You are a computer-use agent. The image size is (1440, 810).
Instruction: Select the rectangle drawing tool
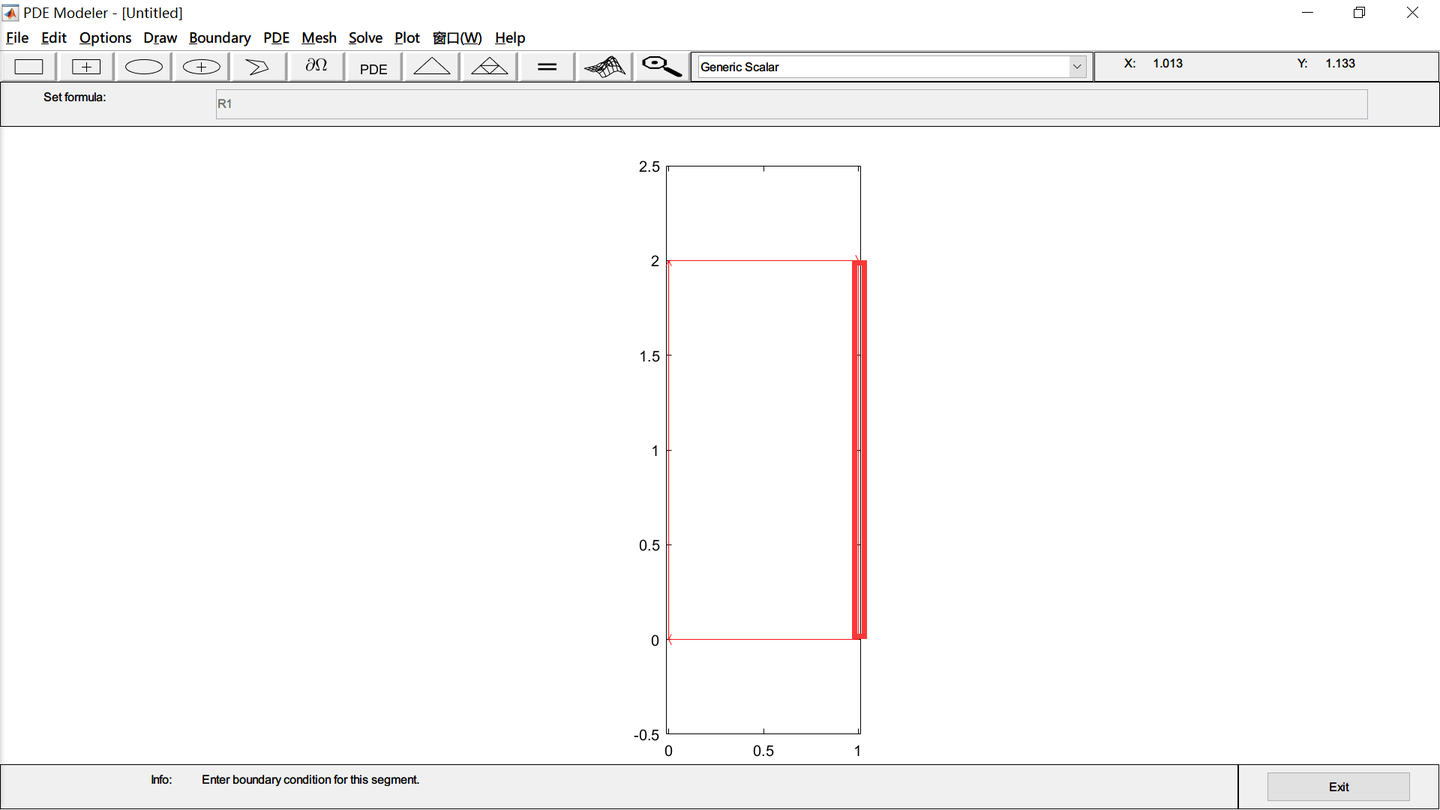click(28, 66)
